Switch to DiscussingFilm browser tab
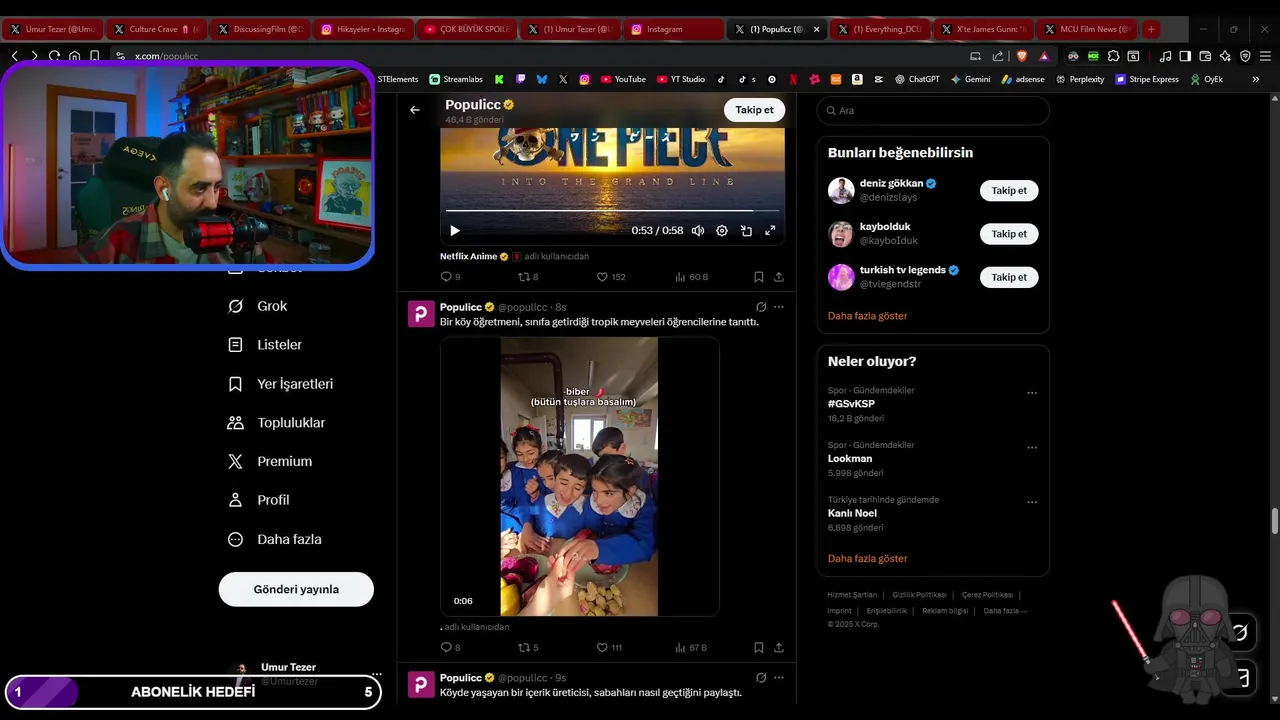 tap(261, 29)
